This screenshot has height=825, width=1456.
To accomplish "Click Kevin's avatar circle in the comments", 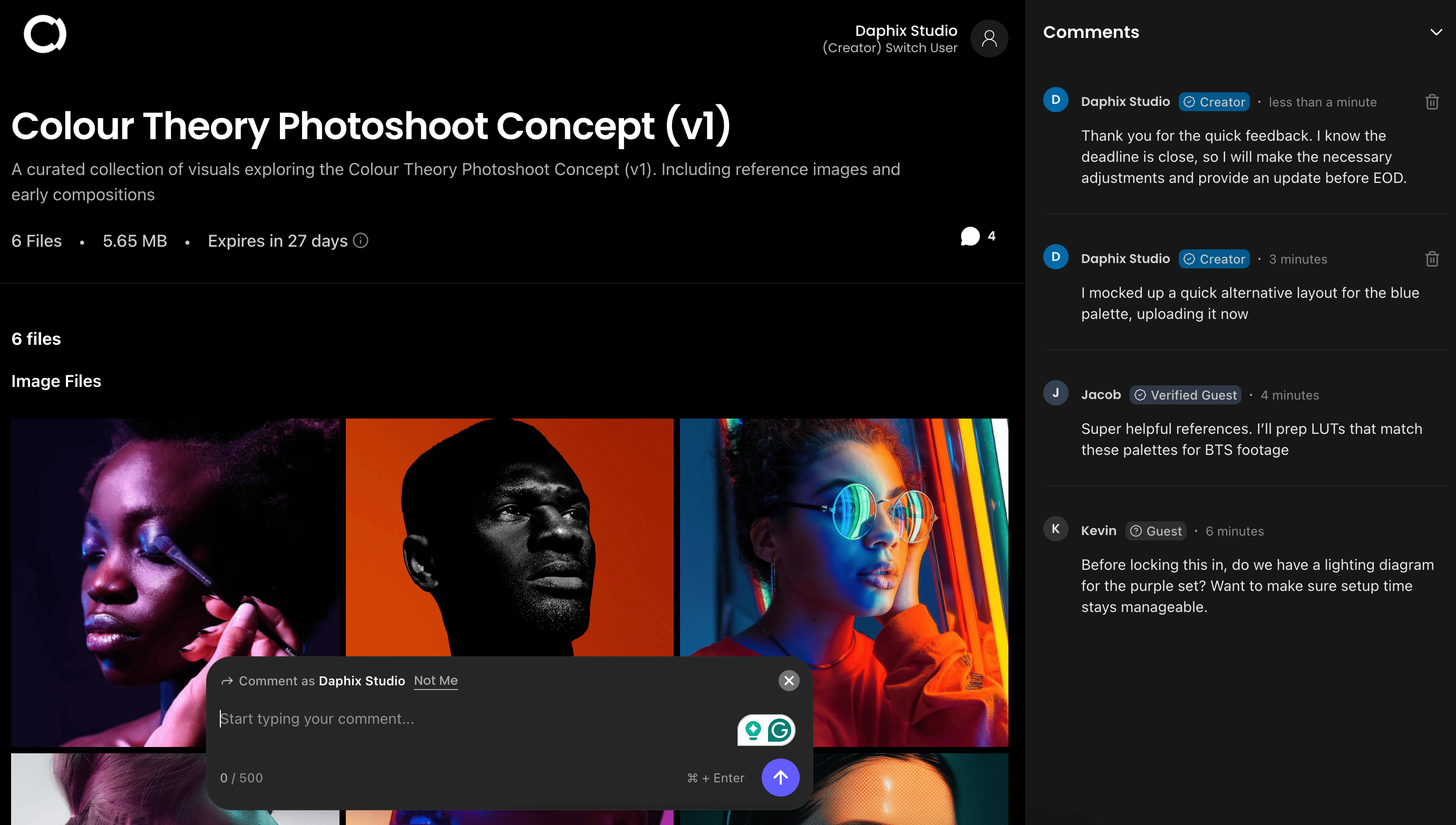I will [1055, 529].
